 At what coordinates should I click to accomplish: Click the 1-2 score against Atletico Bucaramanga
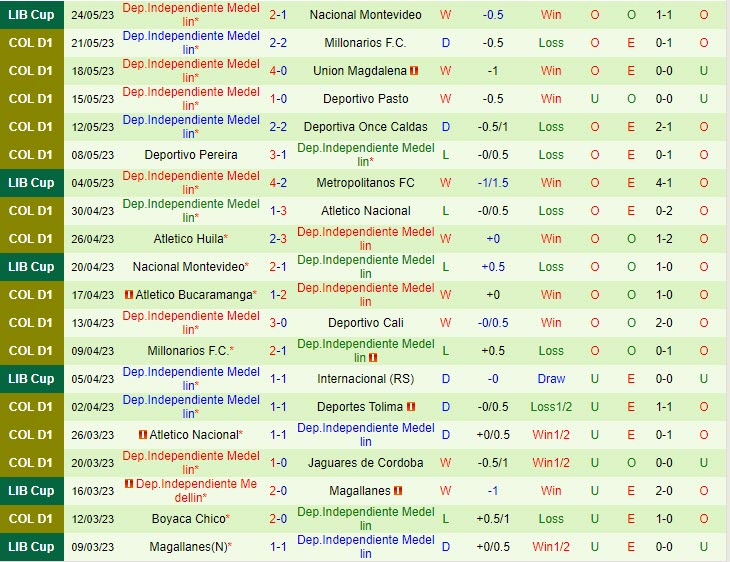278,295
